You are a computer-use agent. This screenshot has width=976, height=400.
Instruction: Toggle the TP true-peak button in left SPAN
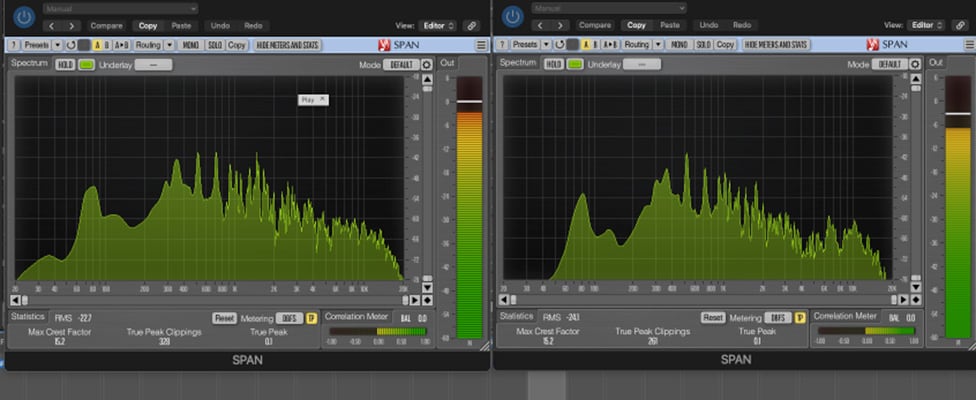[x=312, y=319]
